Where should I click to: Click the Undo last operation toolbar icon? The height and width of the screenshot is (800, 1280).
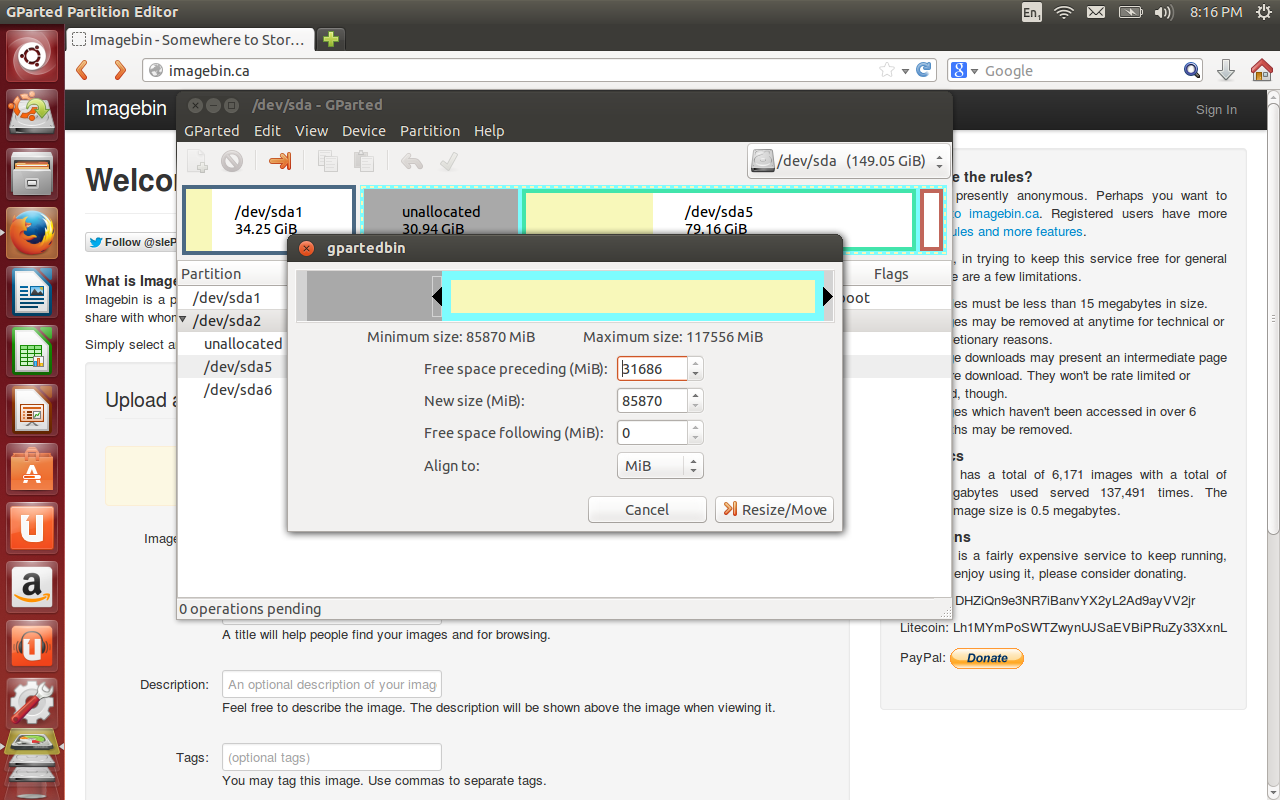[x=411, y=160]
